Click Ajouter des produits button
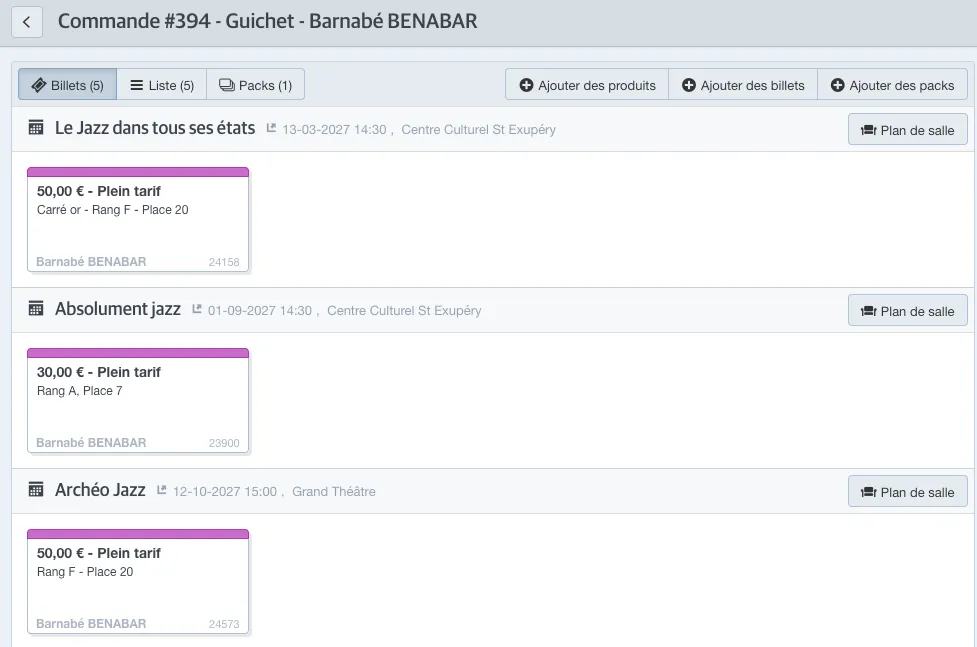 [587, 85]
